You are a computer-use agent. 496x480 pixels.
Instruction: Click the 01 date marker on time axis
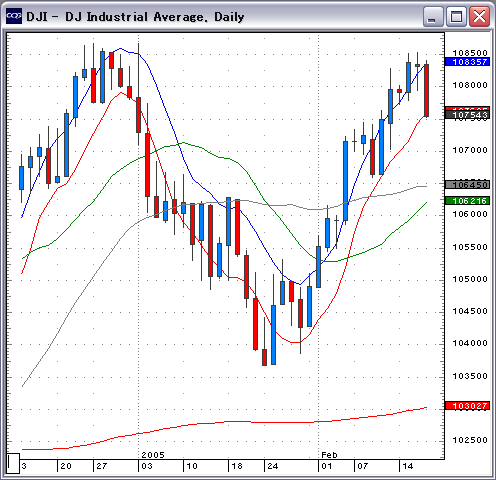coord(327,466)
